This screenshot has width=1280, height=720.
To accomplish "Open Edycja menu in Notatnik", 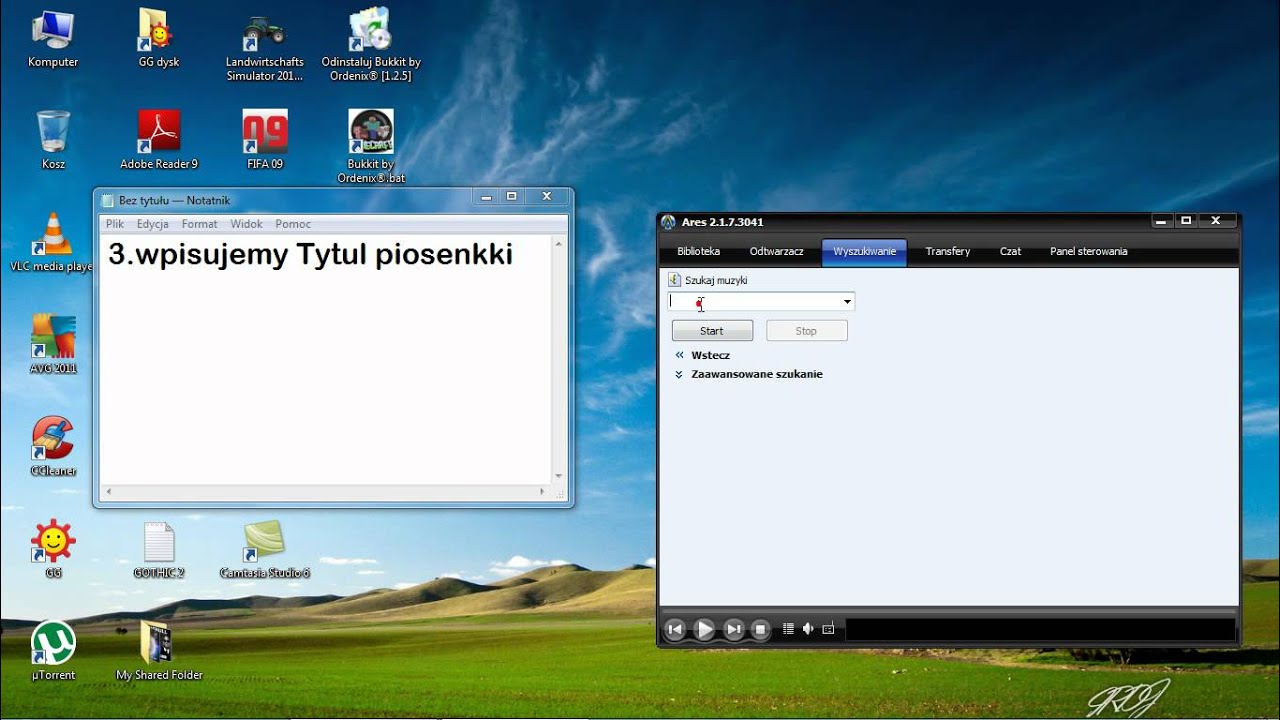I will (153, 224).
